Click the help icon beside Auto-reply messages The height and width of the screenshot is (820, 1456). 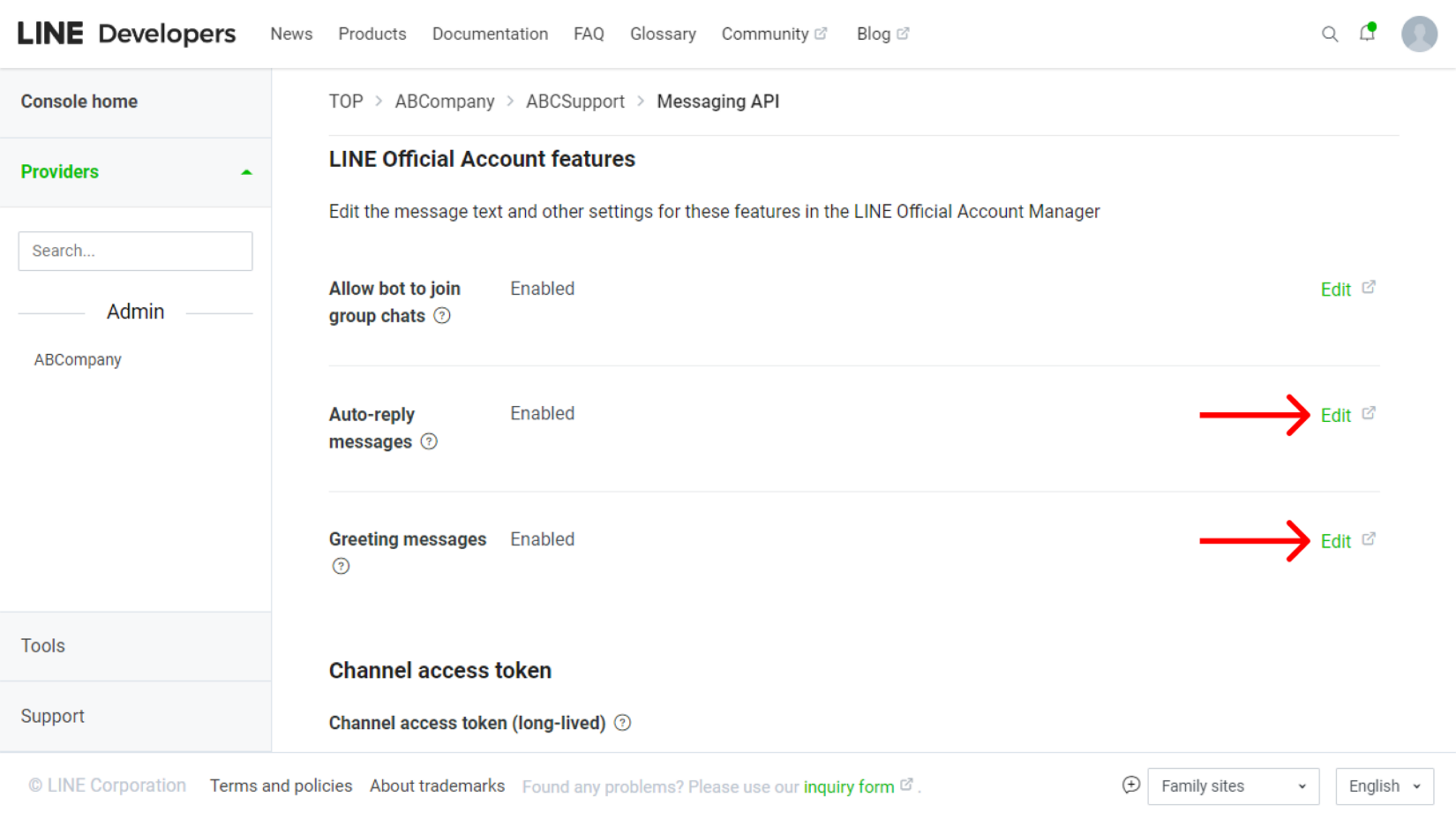tap(429, 441)
